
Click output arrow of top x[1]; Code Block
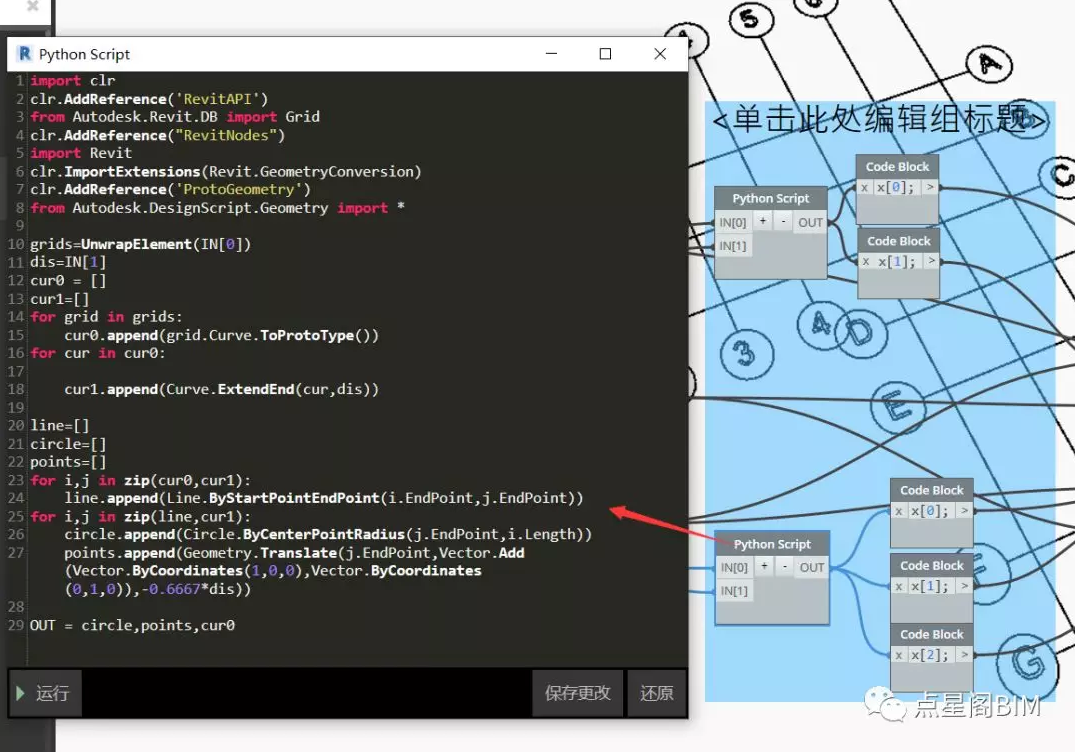(x=931, y=261)
